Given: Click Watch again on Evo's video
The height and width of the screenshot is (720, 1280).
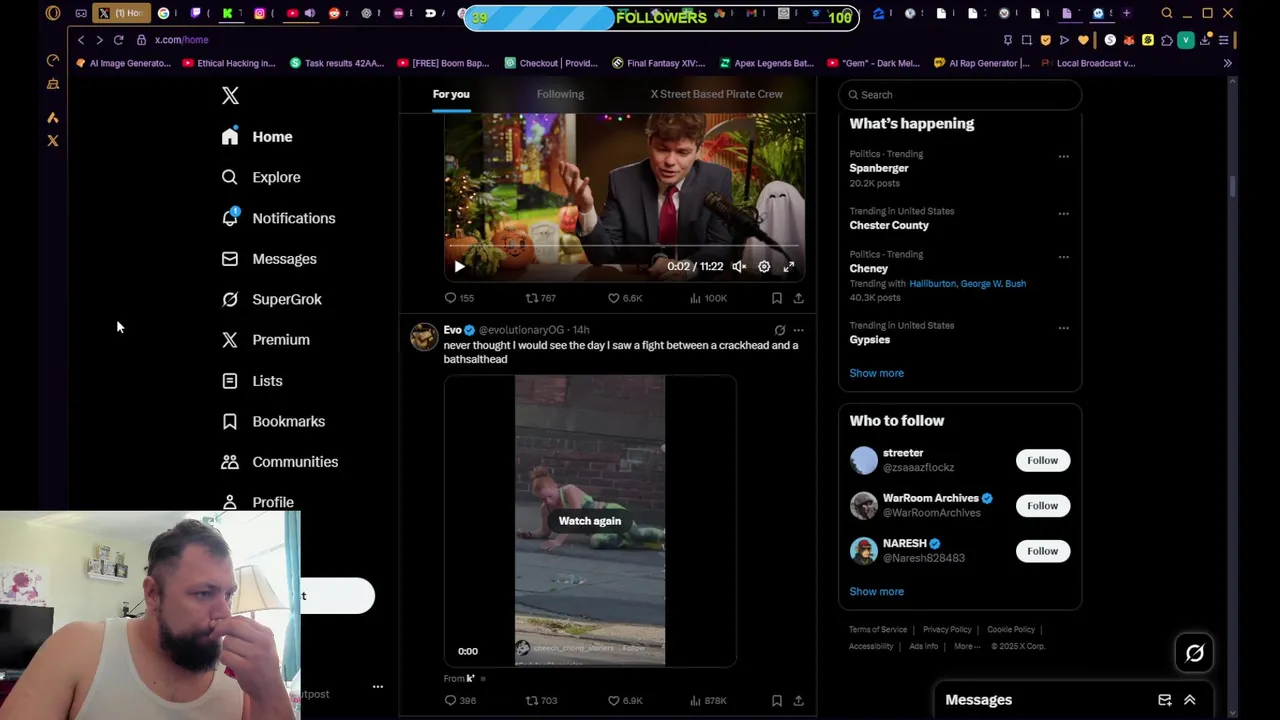Looking at the screenshot, I should click(x=590, y=521).
